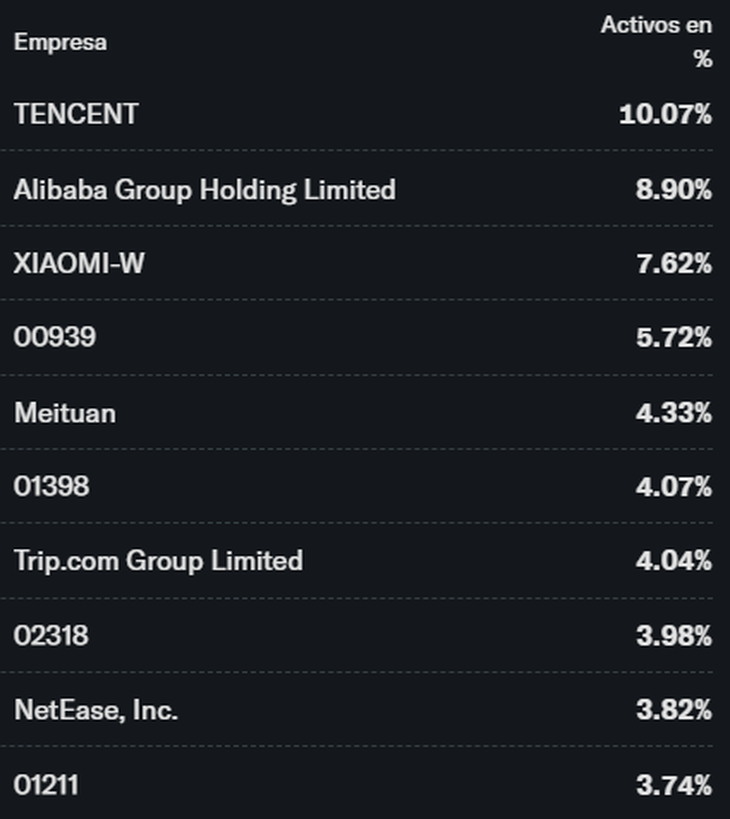The image size is (730, 819).
Task: Click the 00939 stock code
Action: (x=55, y=337)
